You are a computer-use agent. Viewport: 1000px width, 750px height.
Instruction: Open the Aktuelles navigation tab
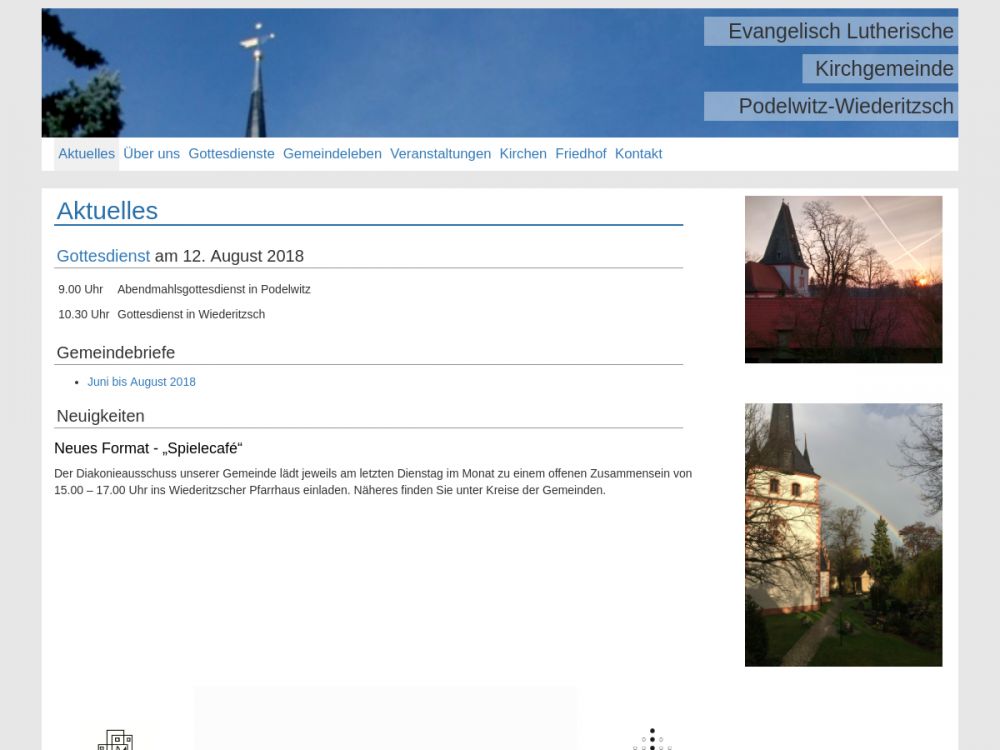tap(86, 154)
